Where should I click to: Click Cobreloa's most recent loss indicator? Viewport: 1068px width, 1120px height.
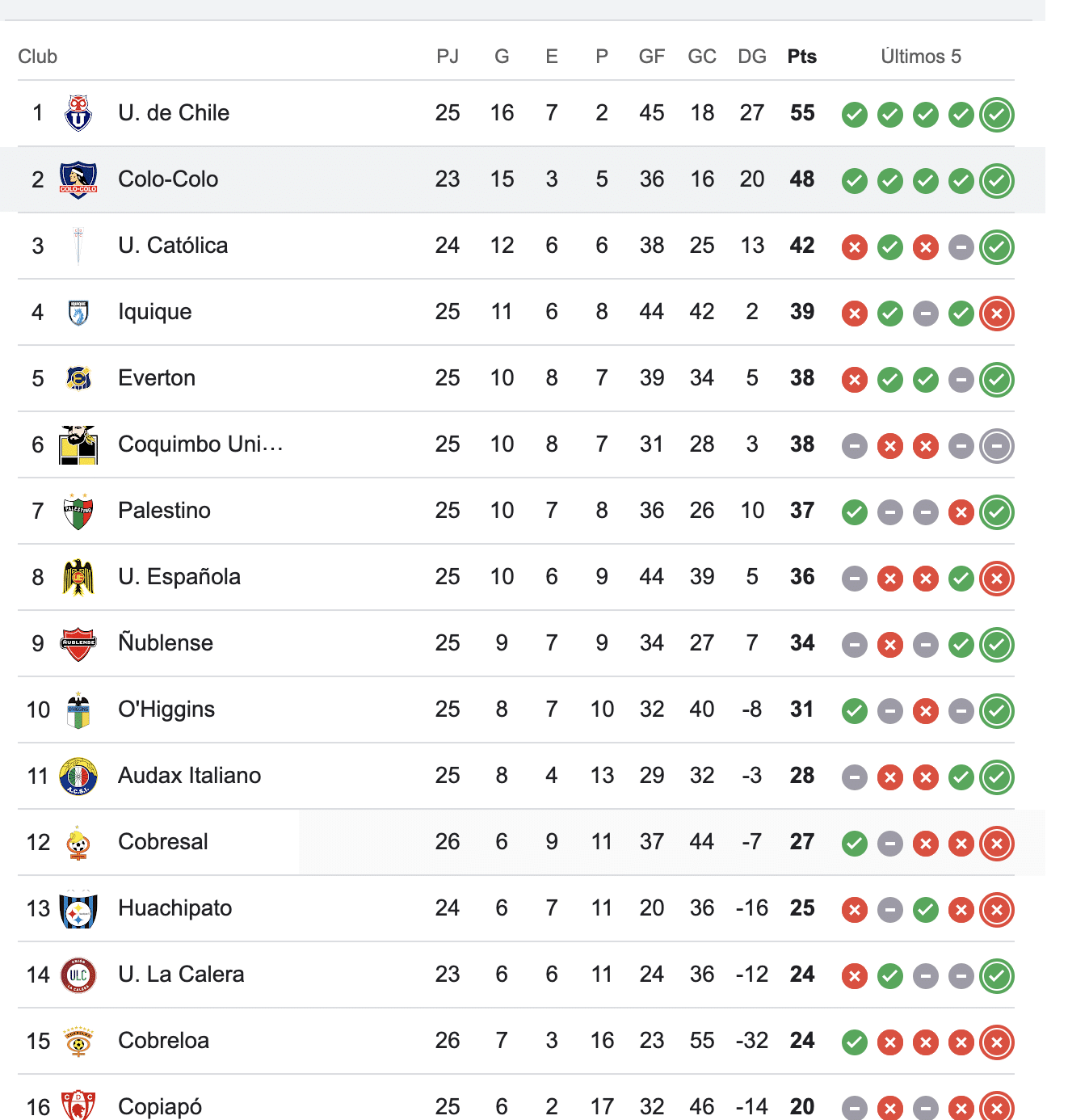[x=997, y=1042]
